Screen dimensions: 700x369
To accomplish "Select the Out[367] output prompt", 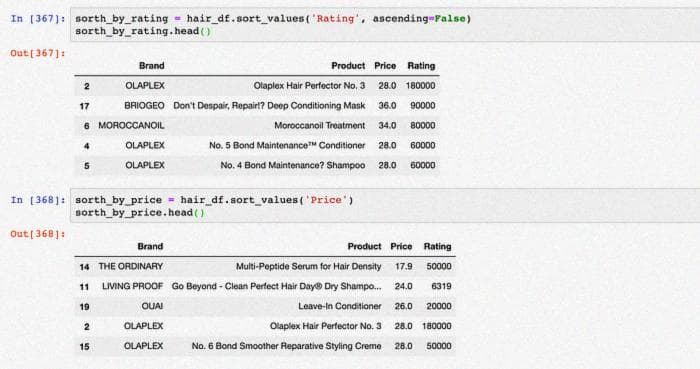I will [38, 53].
